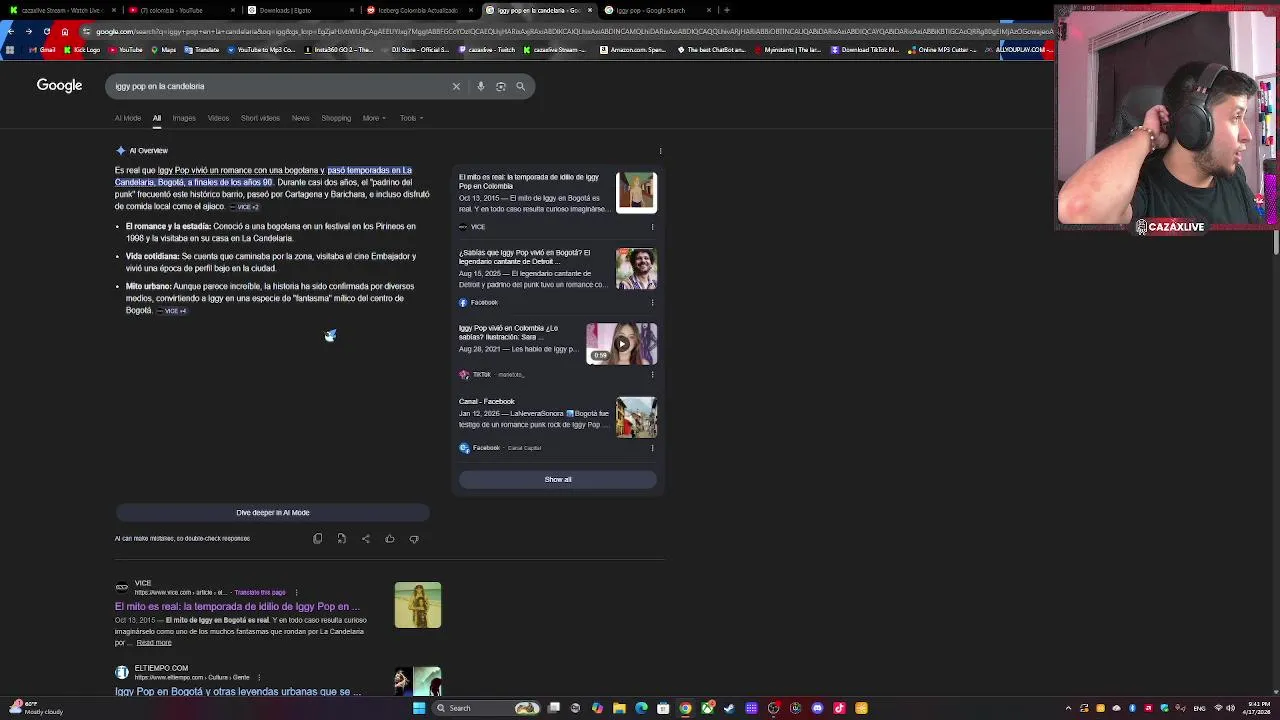Screen dimensions: 1280x720
Task: Click the Google logo
Action: 59,86
